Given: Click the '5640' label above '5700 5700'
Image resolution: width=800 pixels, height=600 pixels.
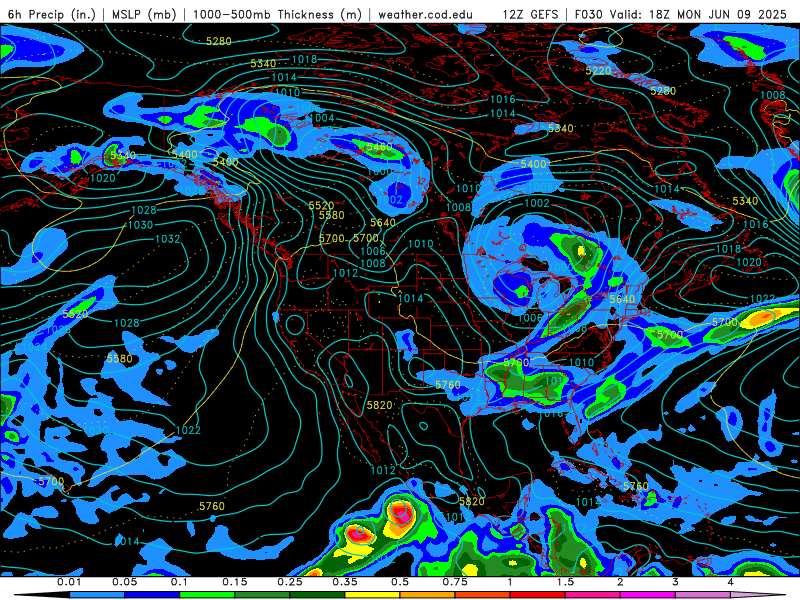Looking at the screenshot, I should 383,222.
